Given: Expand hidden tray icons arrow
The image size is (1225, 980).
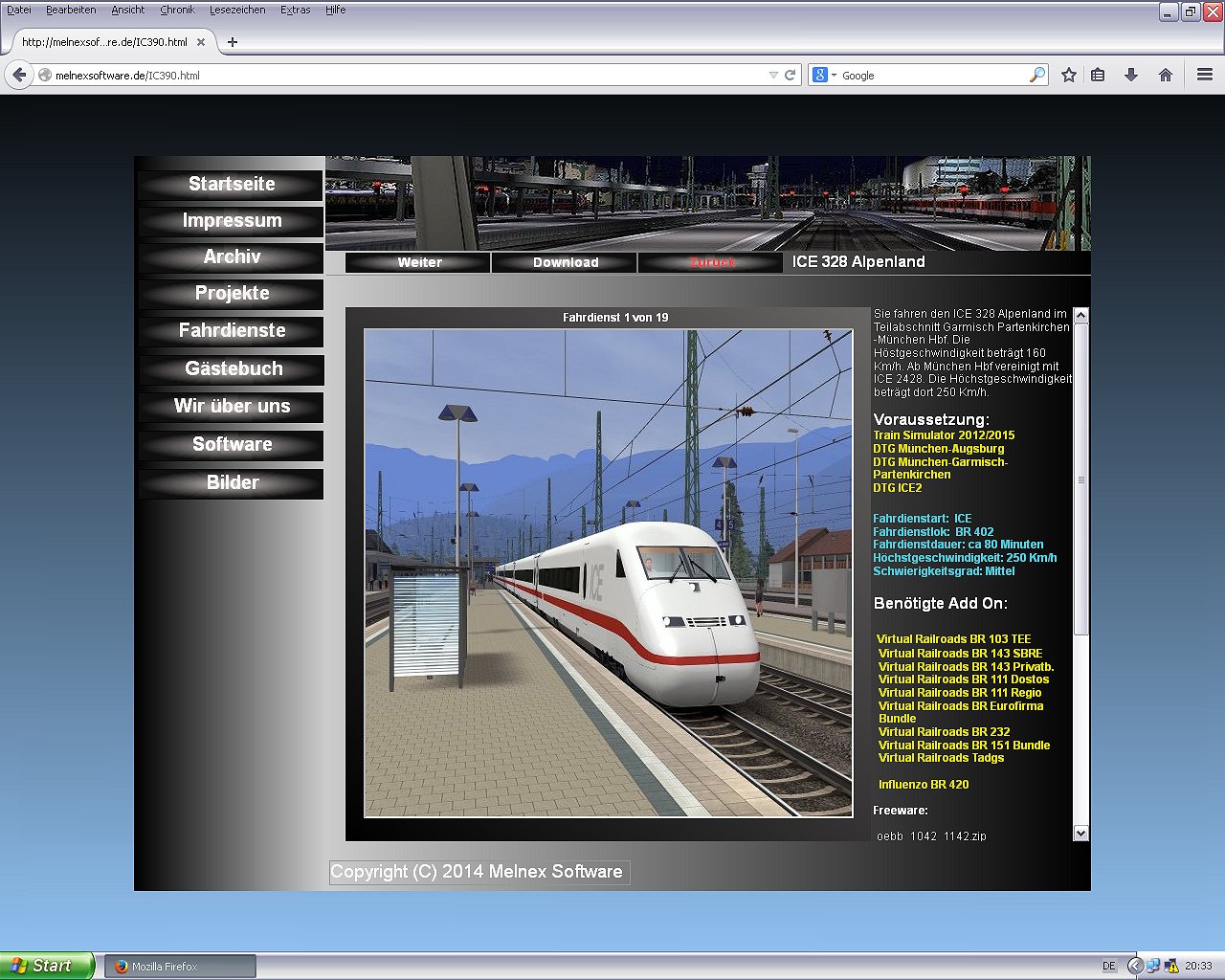Looking at the screenshot, I should pos(1135,967).
